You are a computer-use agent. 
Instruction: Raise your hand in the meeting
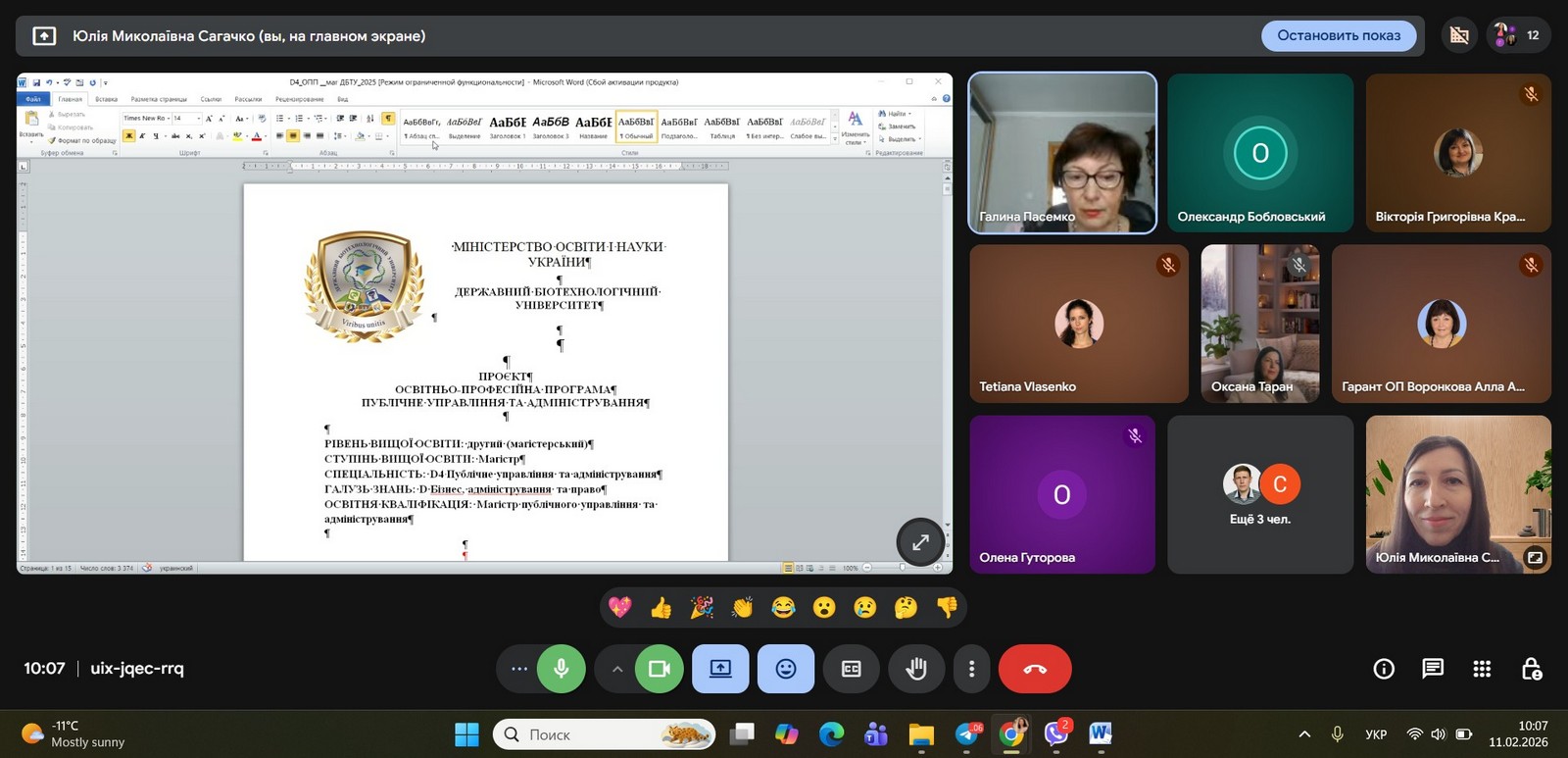click(x=916, y=669)
